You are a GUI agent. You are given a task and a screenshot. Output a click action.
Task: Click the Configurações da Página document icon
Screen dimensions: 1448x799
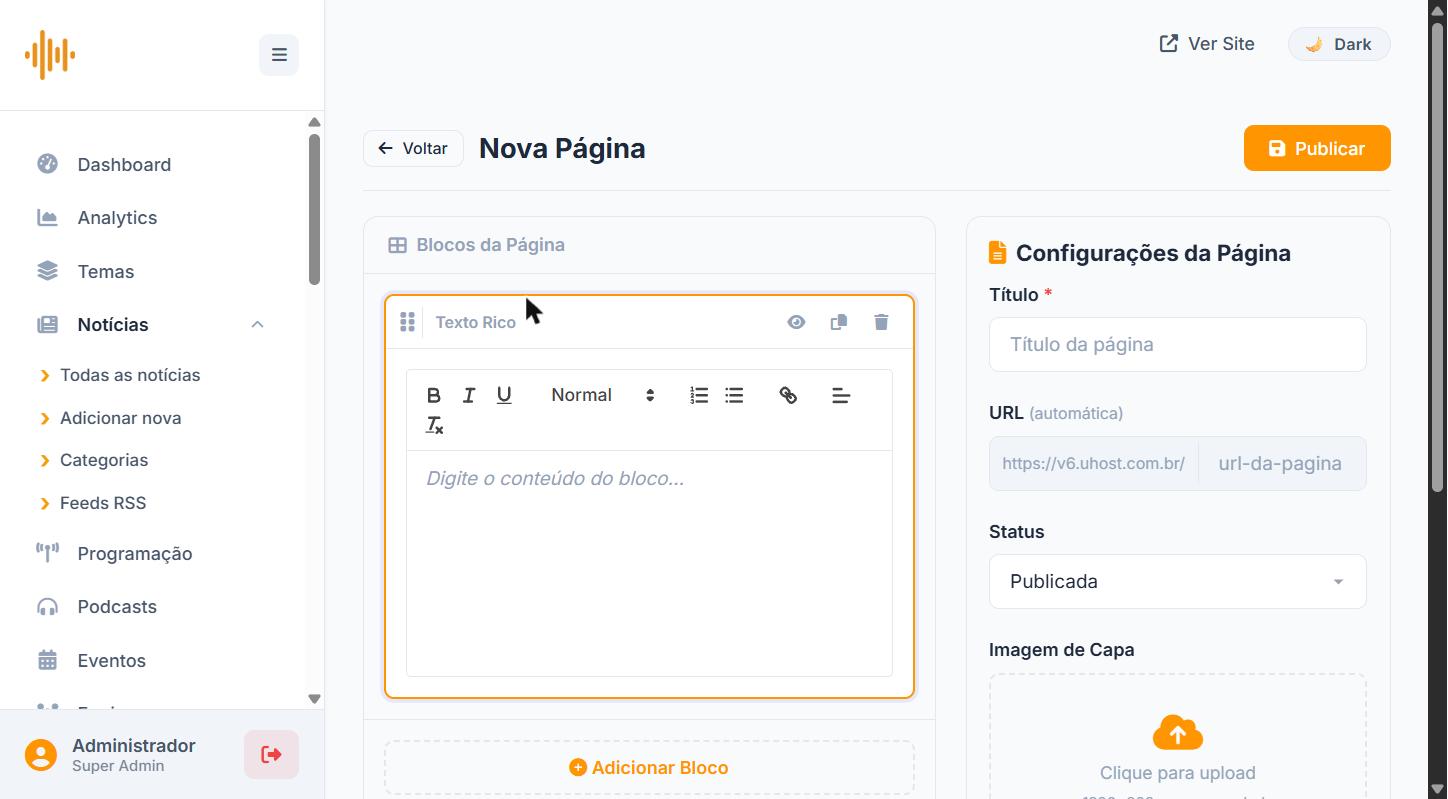tap(997, 252)
